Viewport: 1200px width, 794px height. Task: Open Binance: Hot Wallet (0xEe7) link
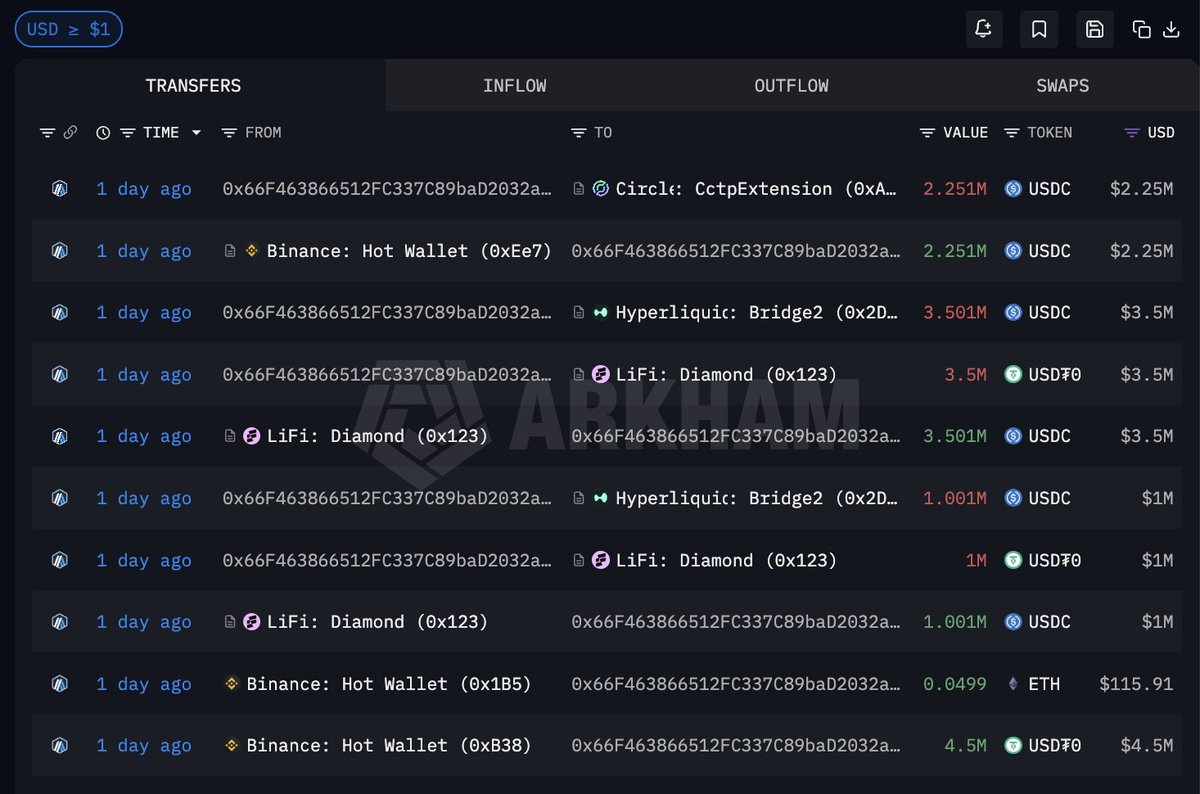408,250
